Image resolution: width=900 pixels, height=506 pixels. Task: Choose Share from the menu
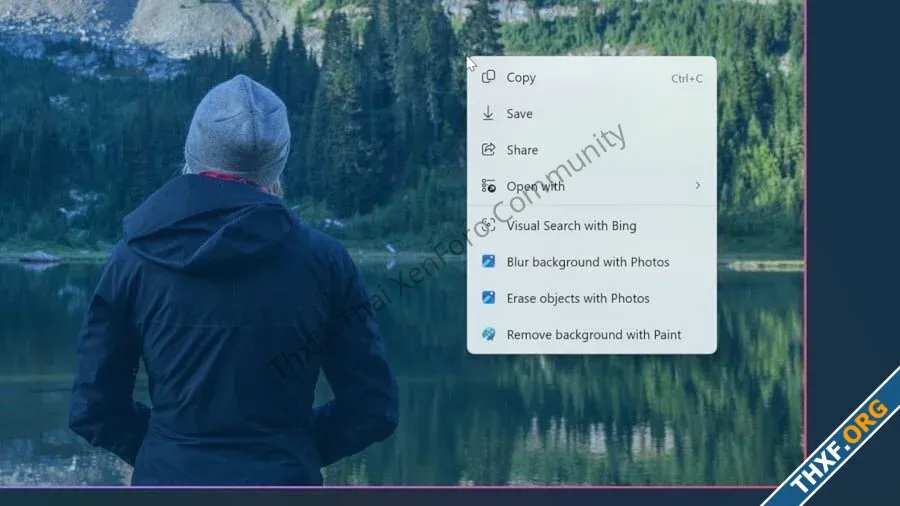tap(592, 150)
